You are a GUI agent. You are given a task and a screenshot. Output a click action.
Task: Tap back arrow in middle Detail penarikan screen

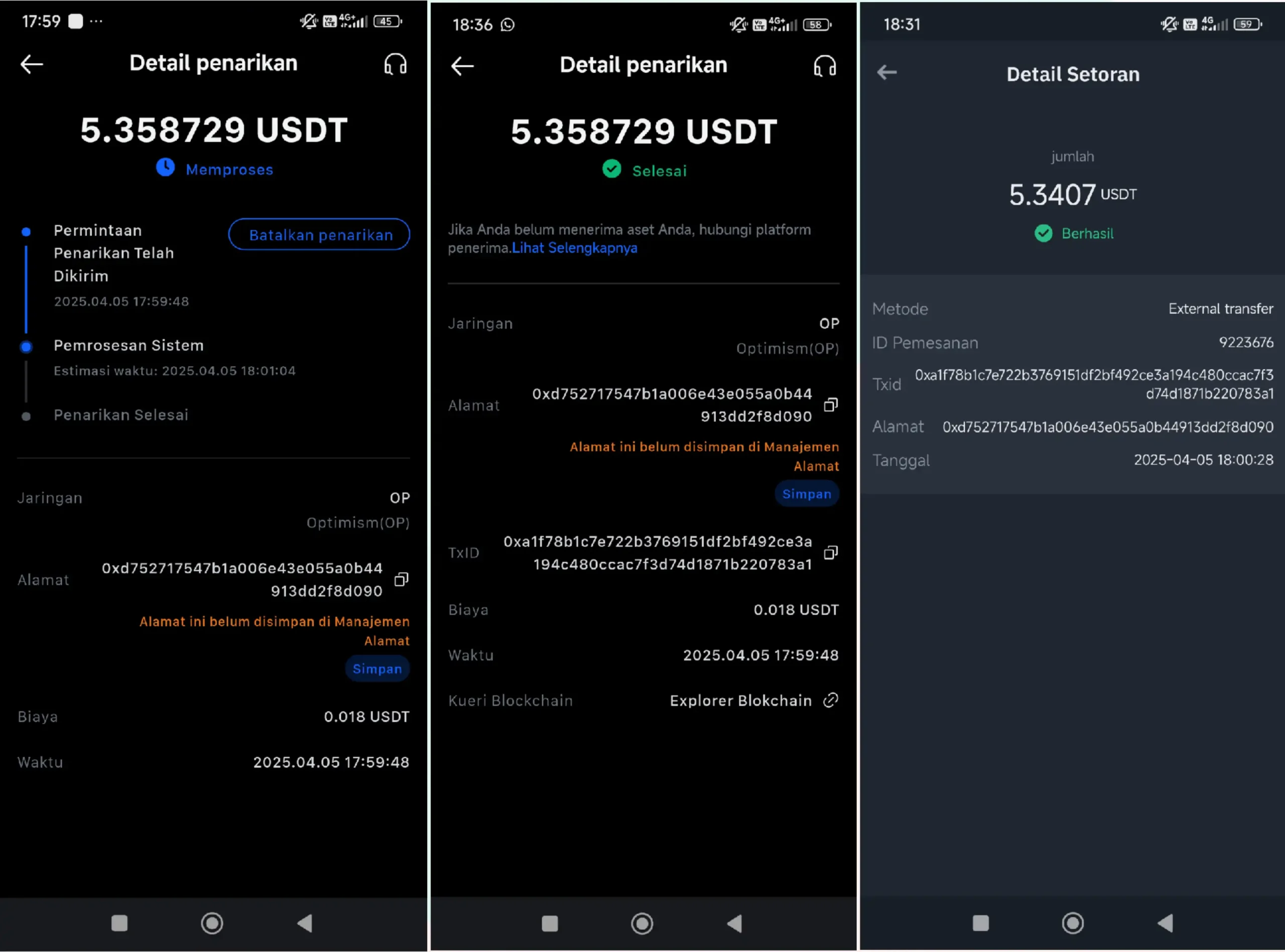tap(462, 66)
